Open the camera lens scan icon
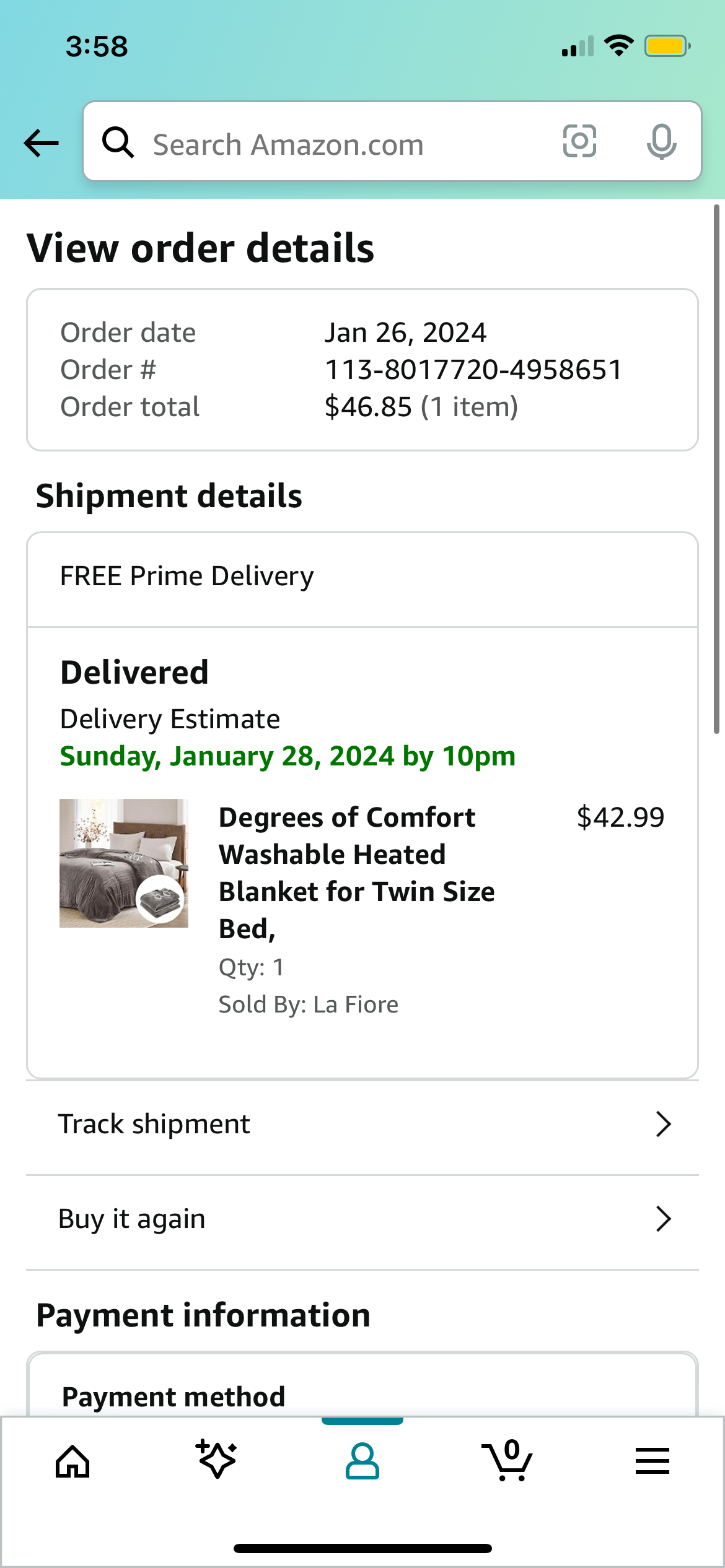 click(579, 141)
